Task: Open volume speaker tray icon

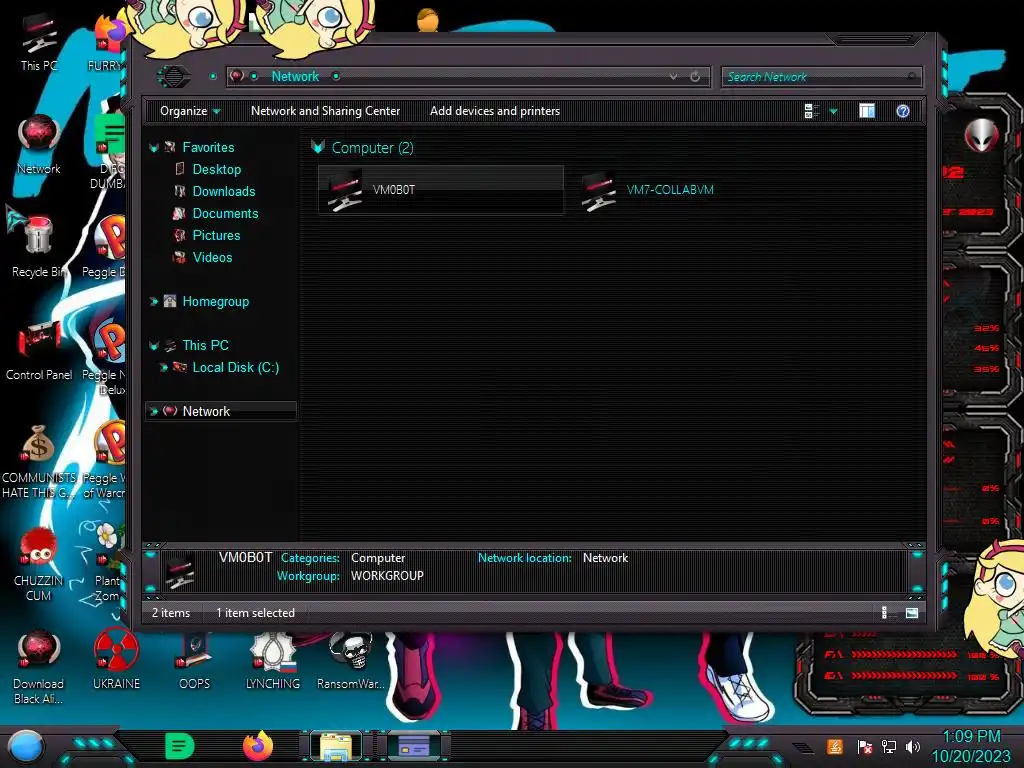Action: pos(912,746)
